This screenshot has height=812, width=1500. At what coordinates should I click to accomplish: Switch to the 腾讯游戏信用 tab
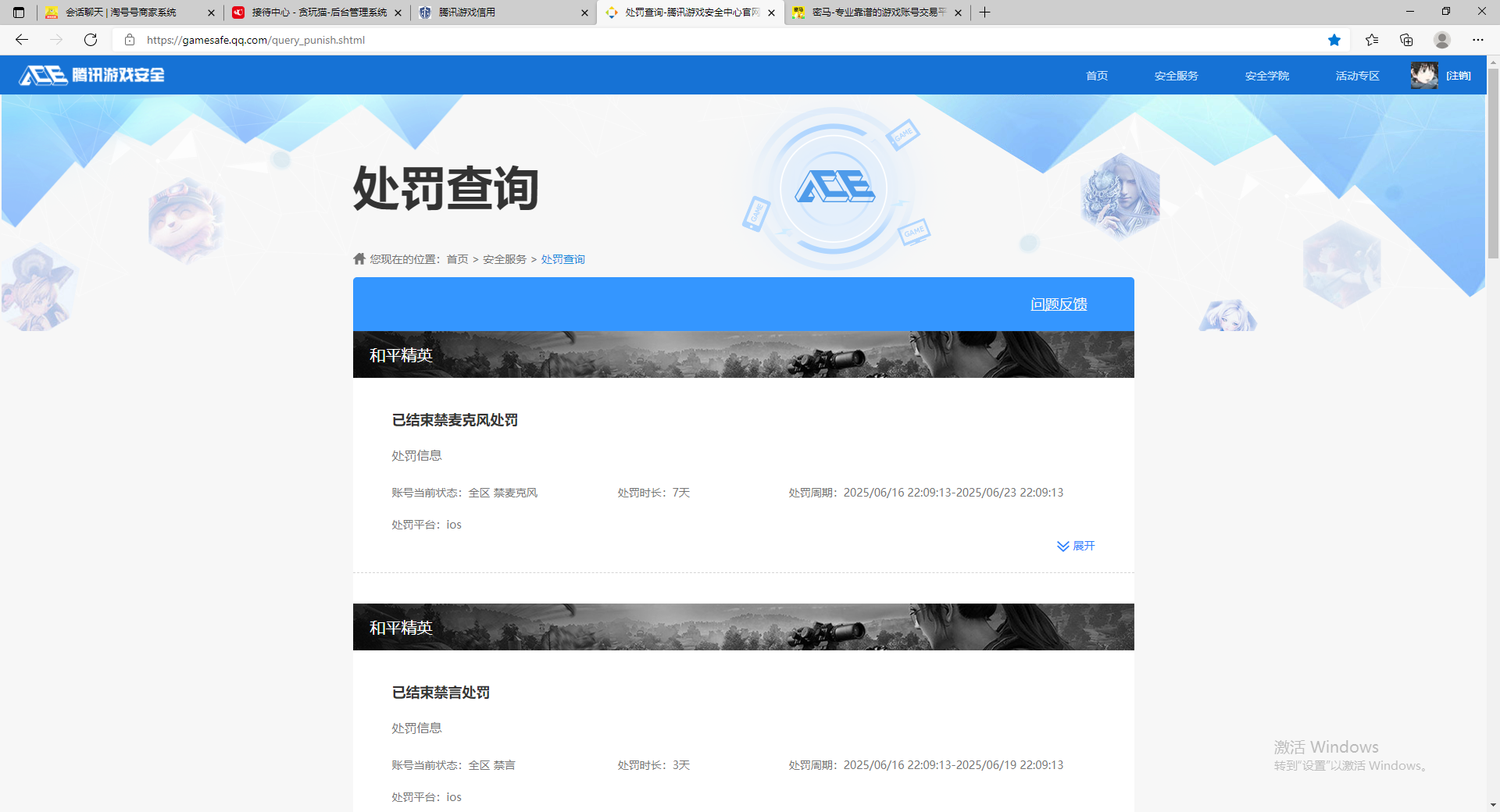[500, 12]
